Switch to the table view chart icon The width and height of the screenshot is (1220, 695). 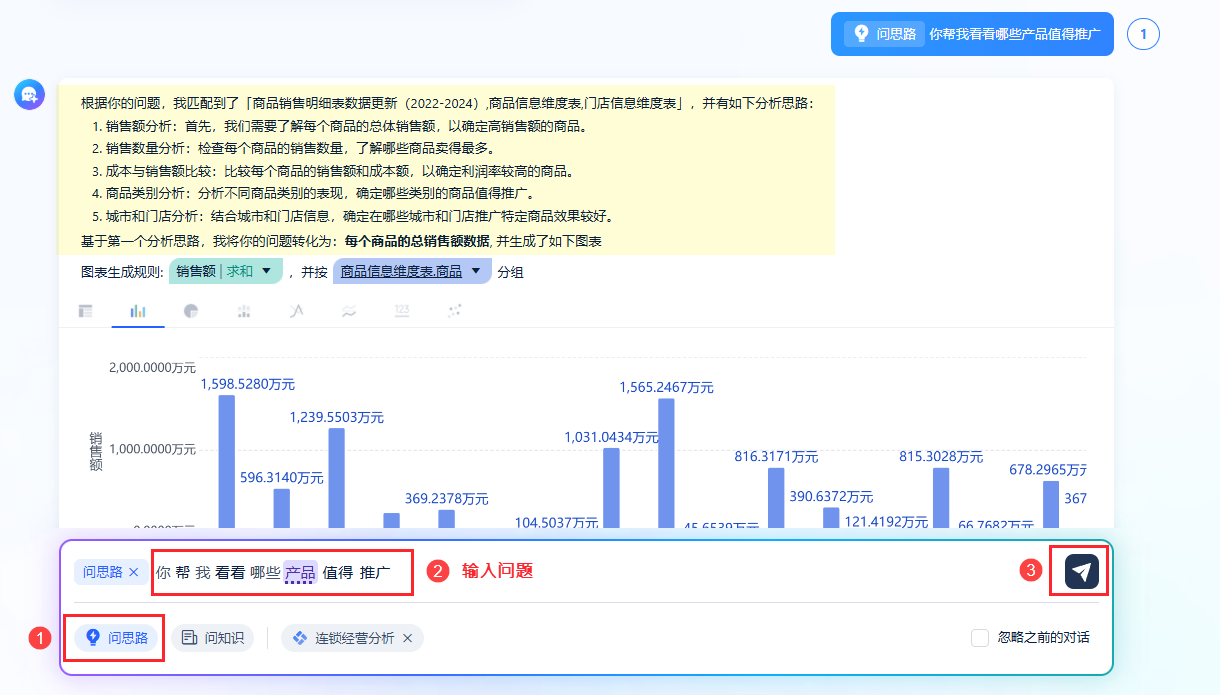[x=86, y=311]
